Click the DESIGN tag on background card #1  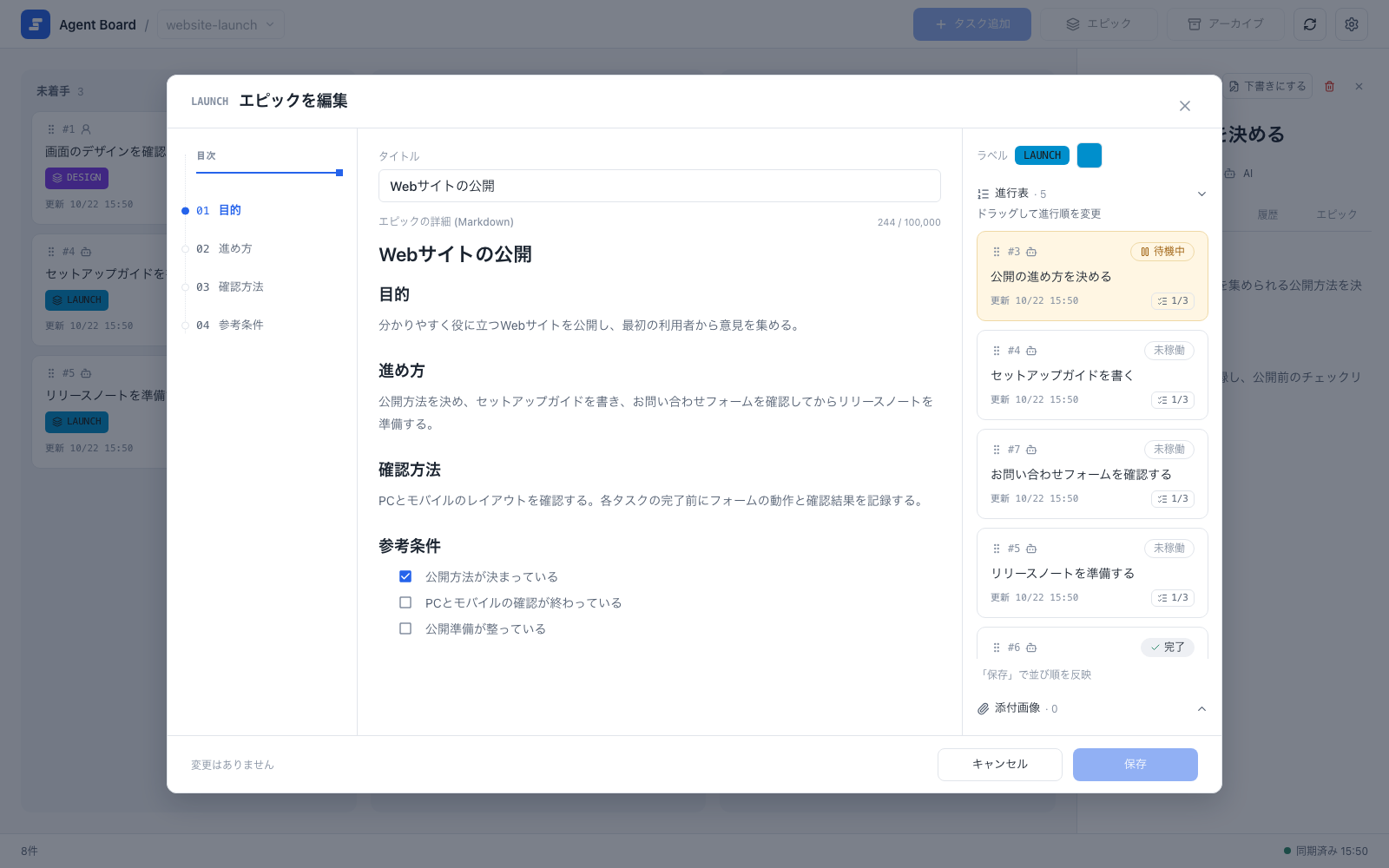coord(76,178)
